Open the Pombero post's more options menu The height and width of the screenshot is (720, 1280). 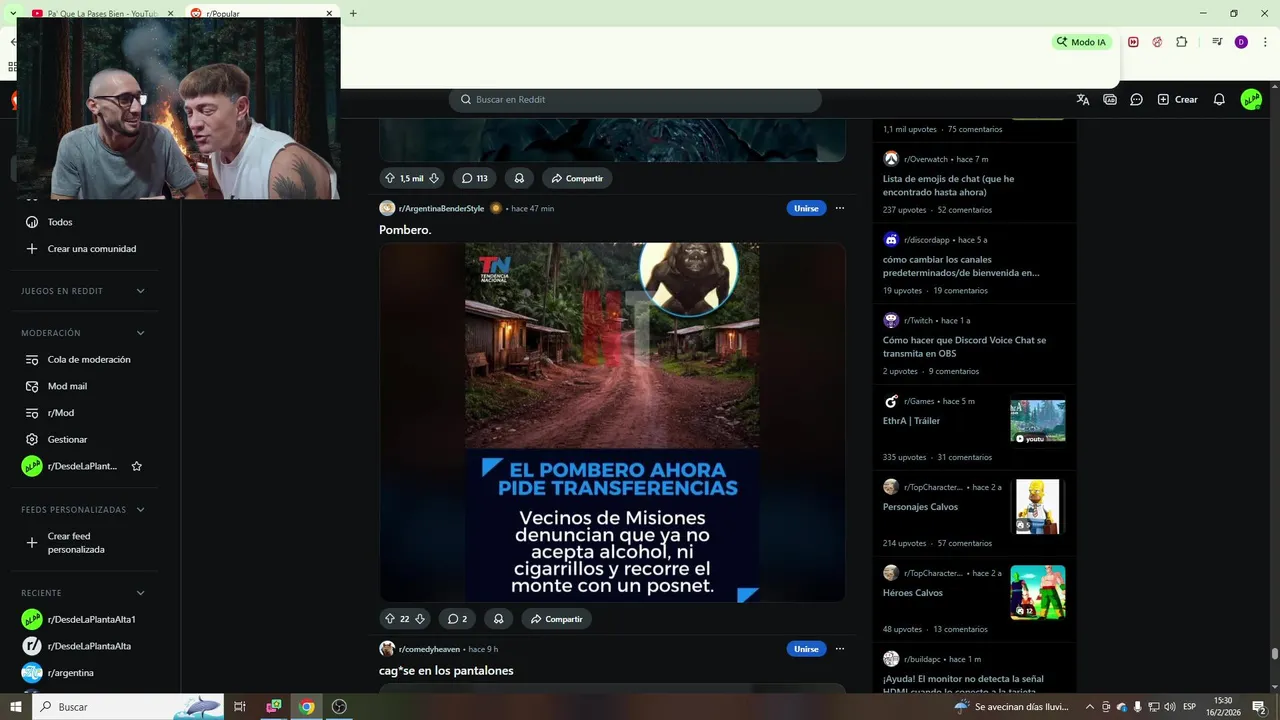(840, 208)
